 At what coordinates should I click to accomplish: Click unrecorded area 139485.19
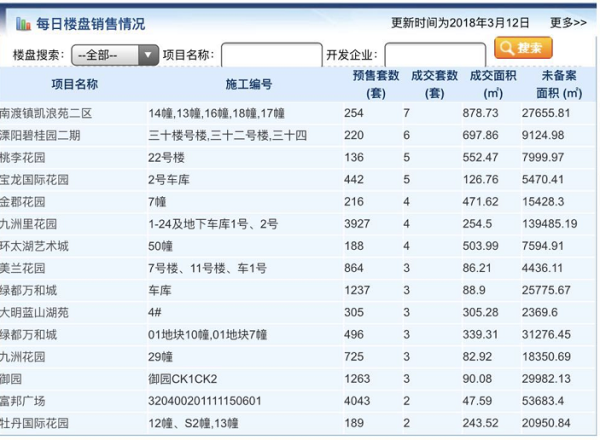(x=550, y=224)
